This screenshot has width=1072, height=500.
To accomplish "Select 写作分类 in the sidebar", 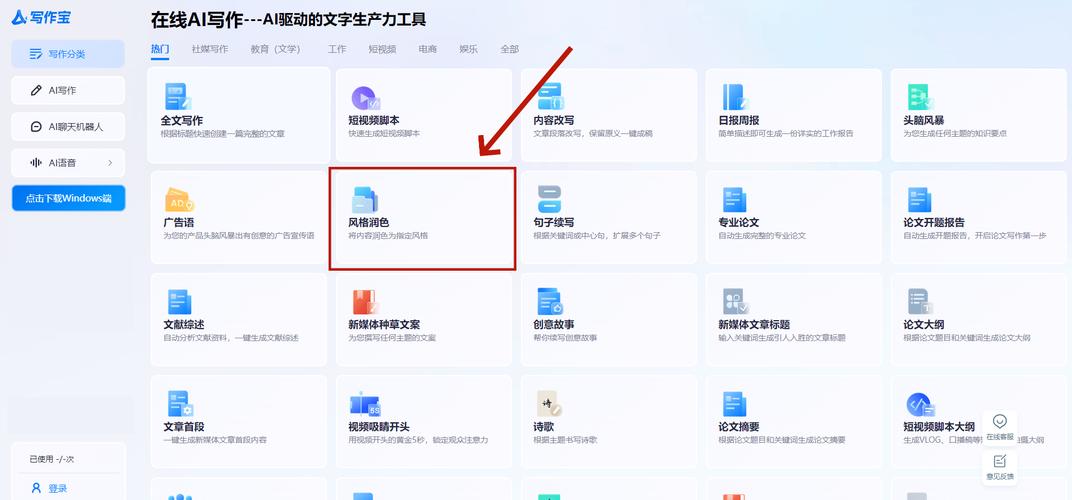I will click(x=68, y=54).
